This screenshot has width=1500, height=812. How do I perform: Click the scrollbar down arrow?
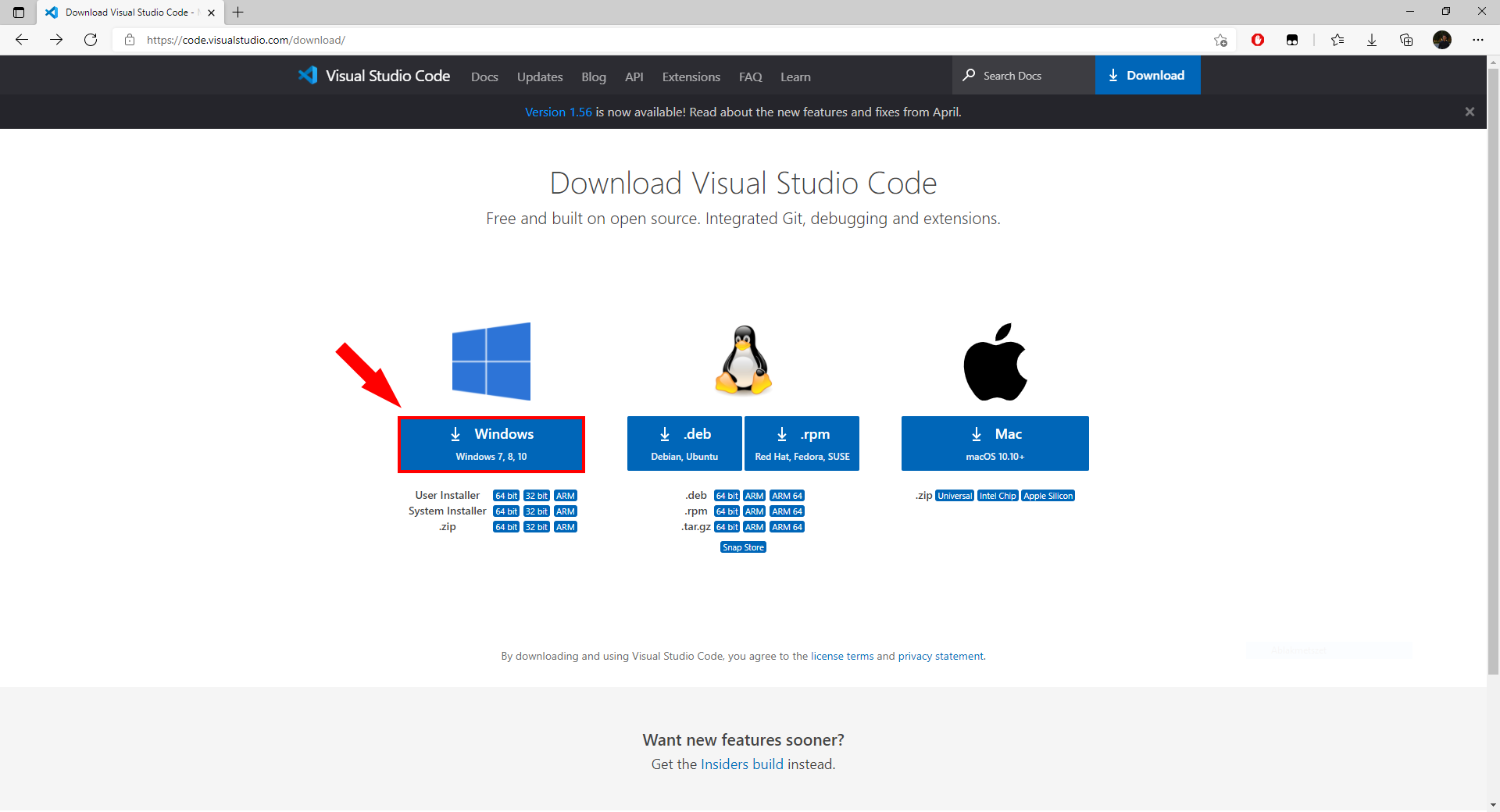(x=1493, y=804)
